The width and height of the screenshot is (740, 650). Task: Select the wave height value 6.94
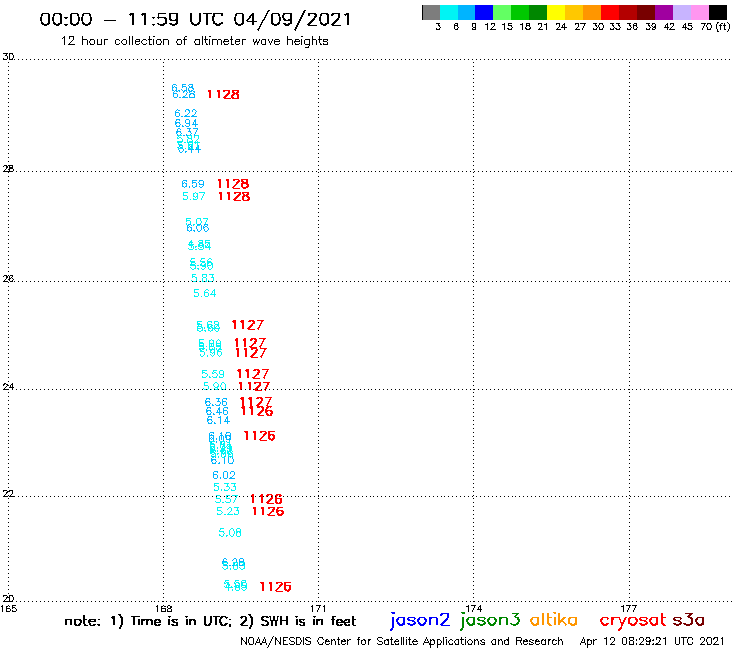186,123
